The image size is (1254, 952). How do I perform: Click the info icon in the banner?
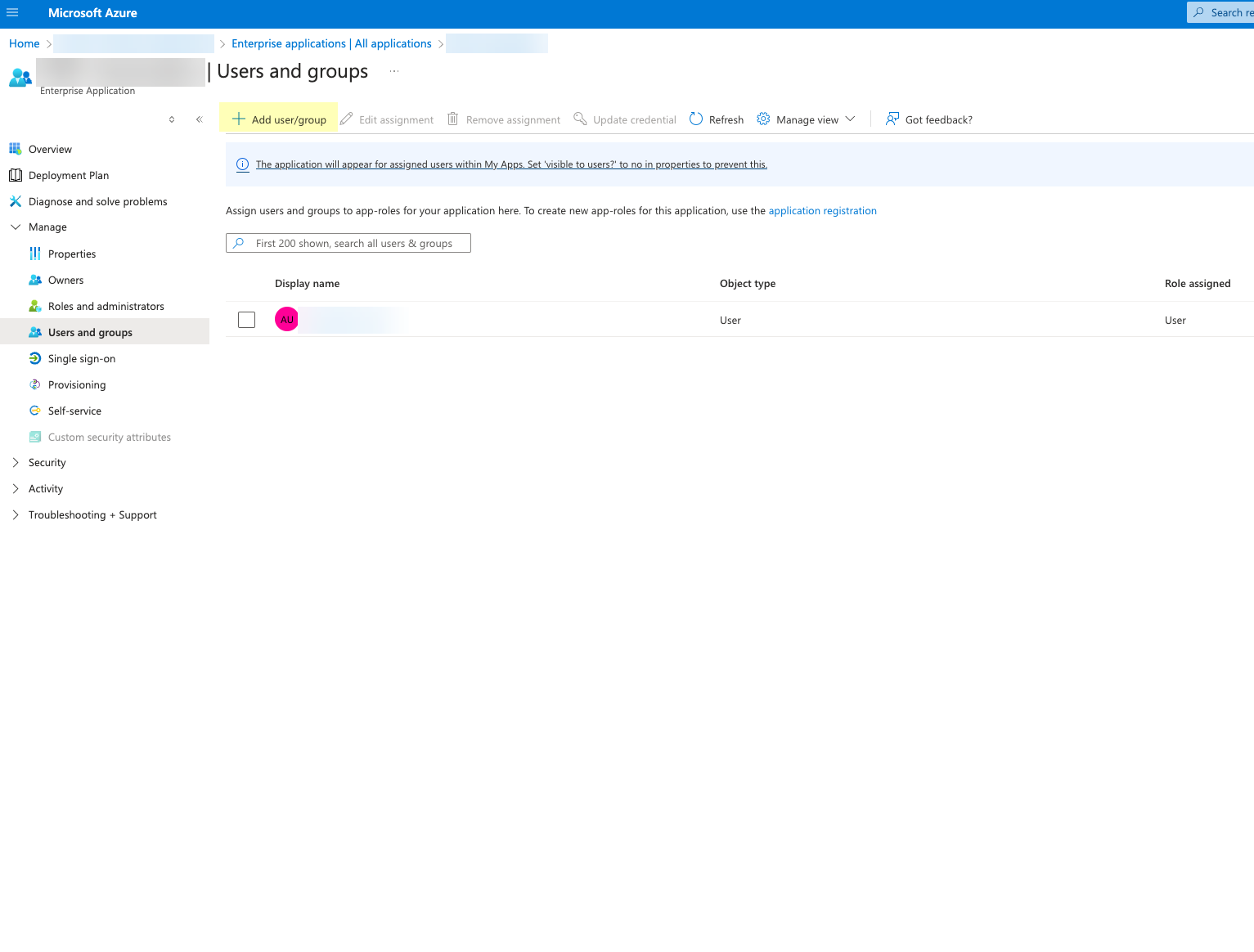243,164
